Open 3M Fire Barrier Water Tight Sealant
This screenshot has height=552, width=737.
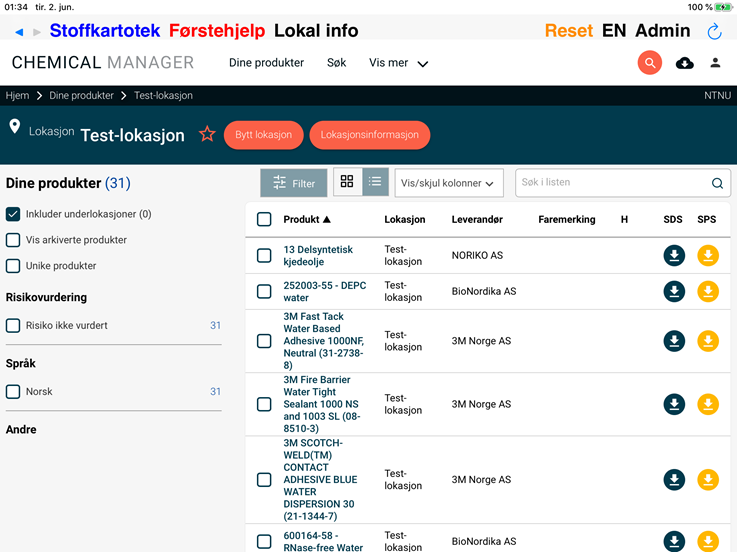coord(322,404)
